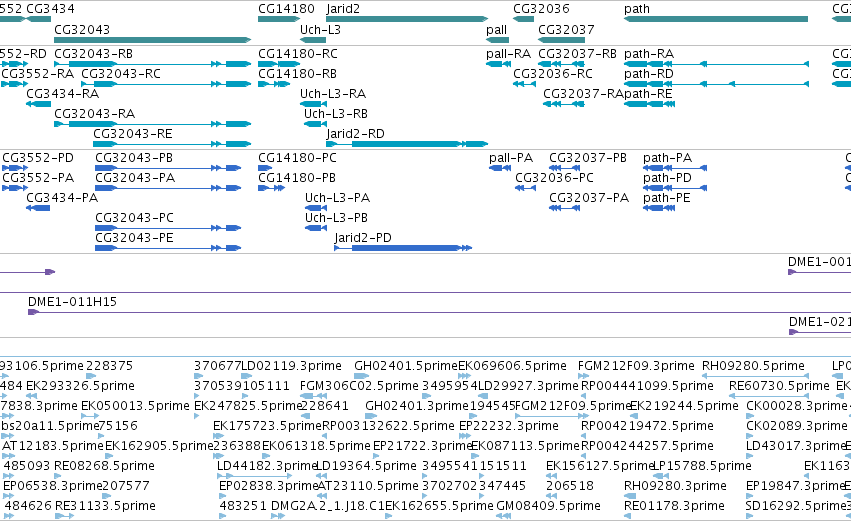Viewport: 851px width, 521px height.
Task: Click the CG3434 gene label
Action: [50, 9]
